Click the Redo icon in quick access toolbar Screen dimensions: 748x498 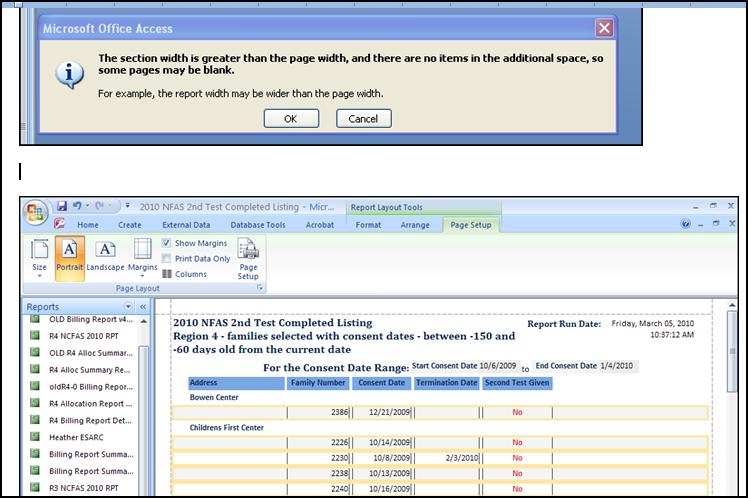click(x=99, y=206)
